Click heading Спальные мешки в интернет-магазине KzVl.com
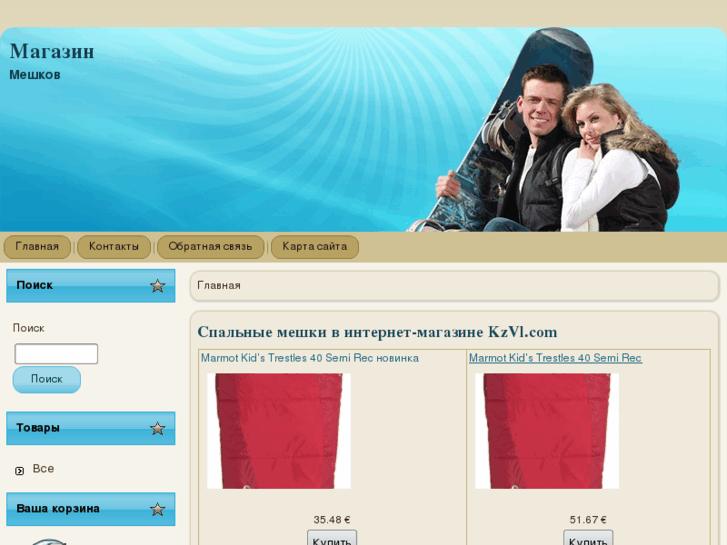This screenshot has width=727, height=545. (x=377, y=333)
